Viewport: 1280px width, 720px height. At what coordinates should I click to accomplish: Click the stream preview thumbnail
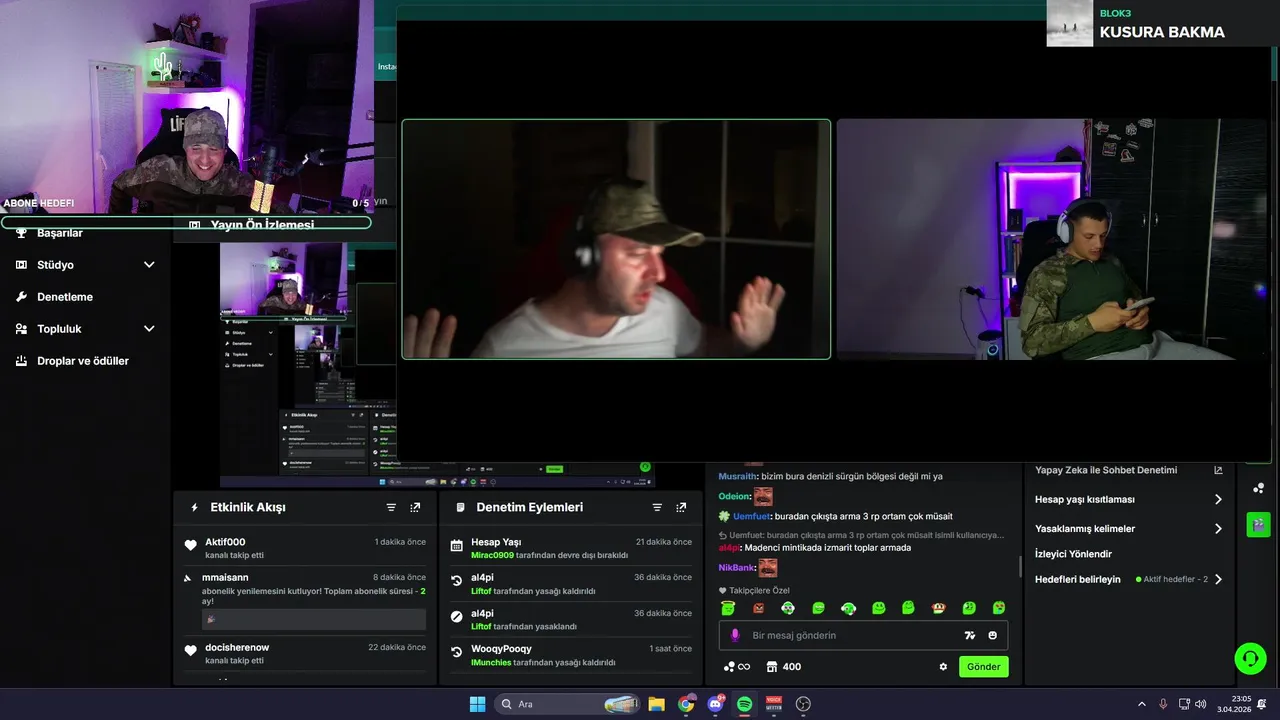(x=308, y=365)
